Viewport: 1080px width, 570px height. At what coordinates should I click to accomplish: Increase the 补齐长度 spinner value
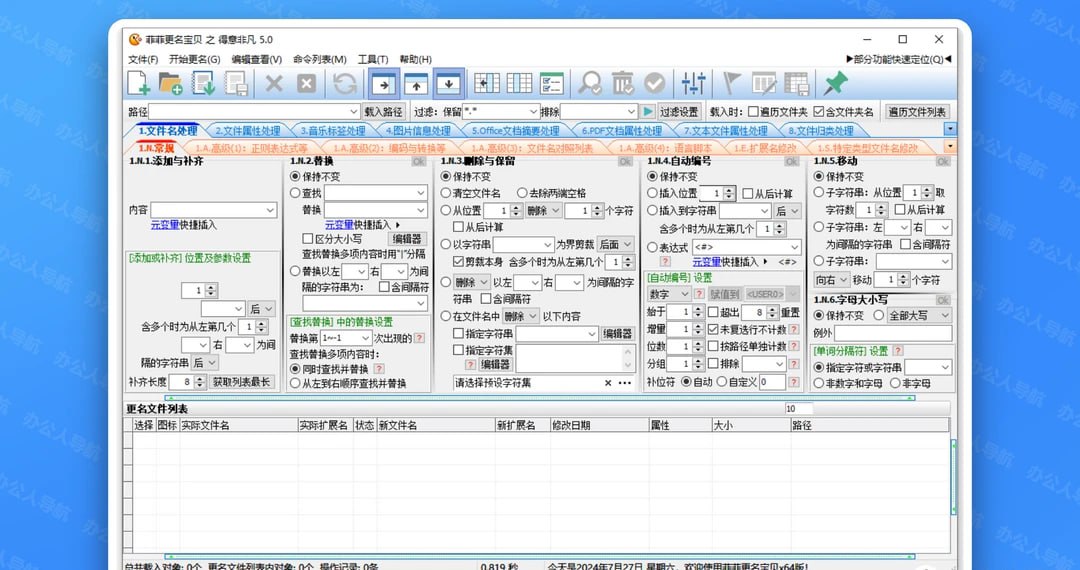[x=200, y=378]
